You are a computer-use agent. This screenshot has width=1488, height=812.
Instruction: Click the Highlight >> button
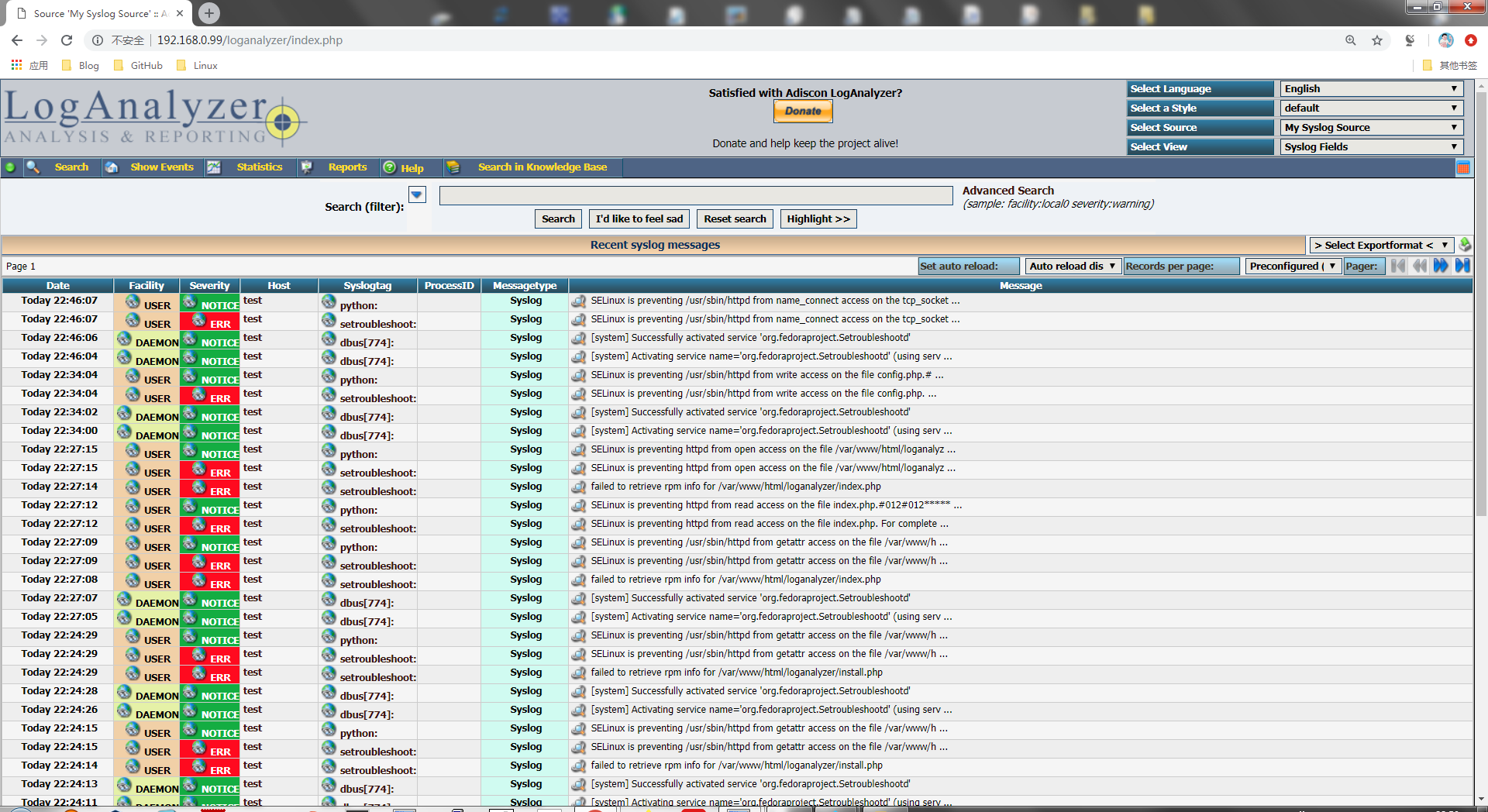[818, 219]
